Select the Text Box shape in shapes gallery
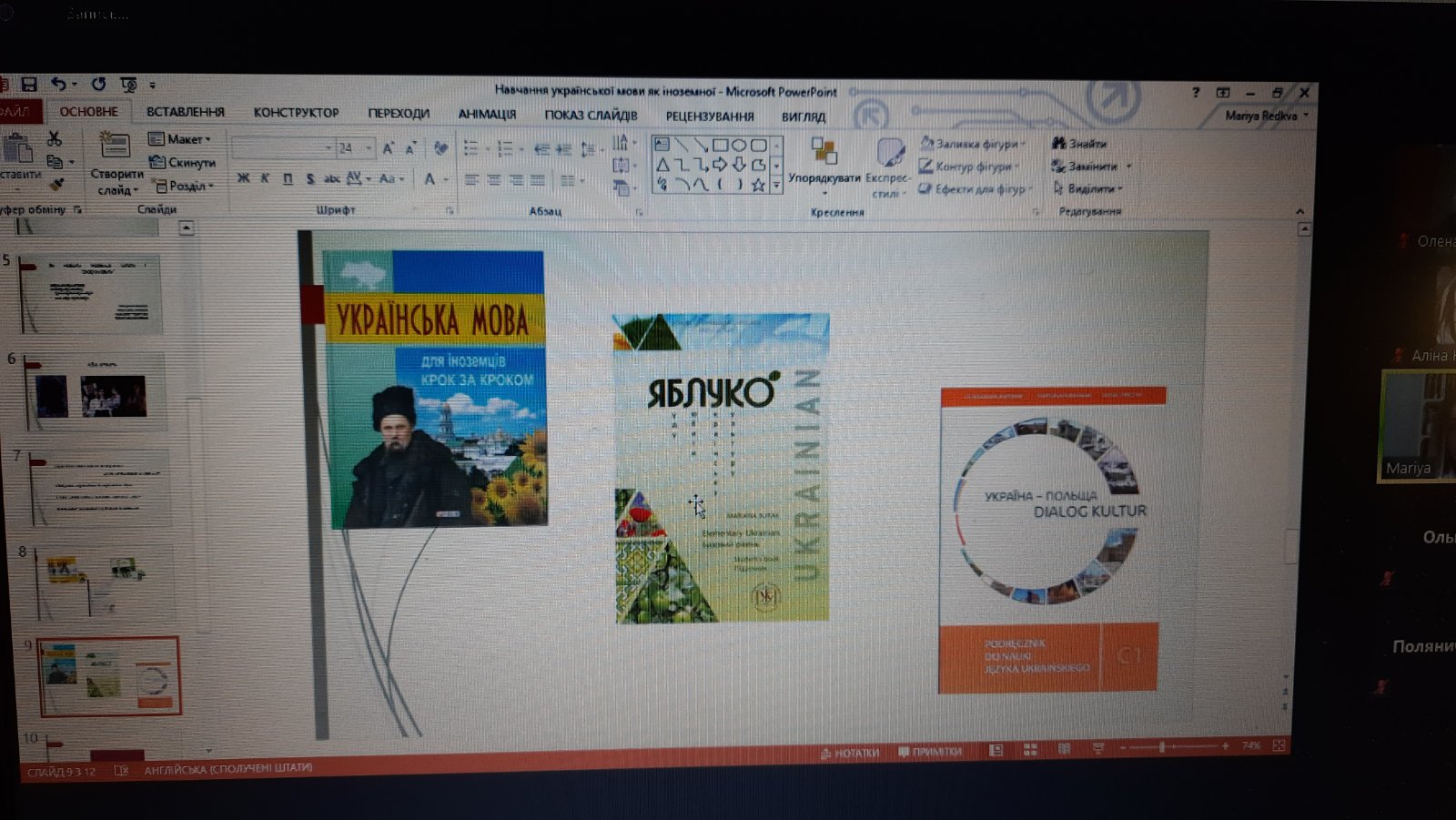The image size is (1456, 820). coord(662,145)
